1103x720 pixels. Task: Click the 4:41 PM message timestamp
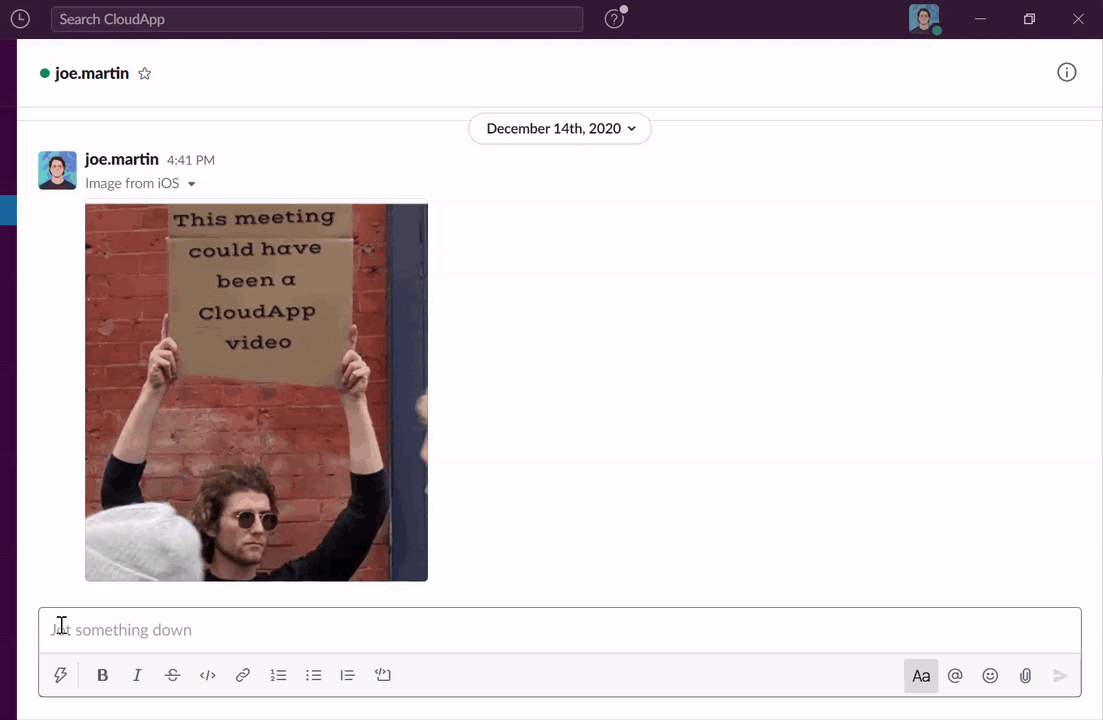pyautogui.click(x=191, y=160)
